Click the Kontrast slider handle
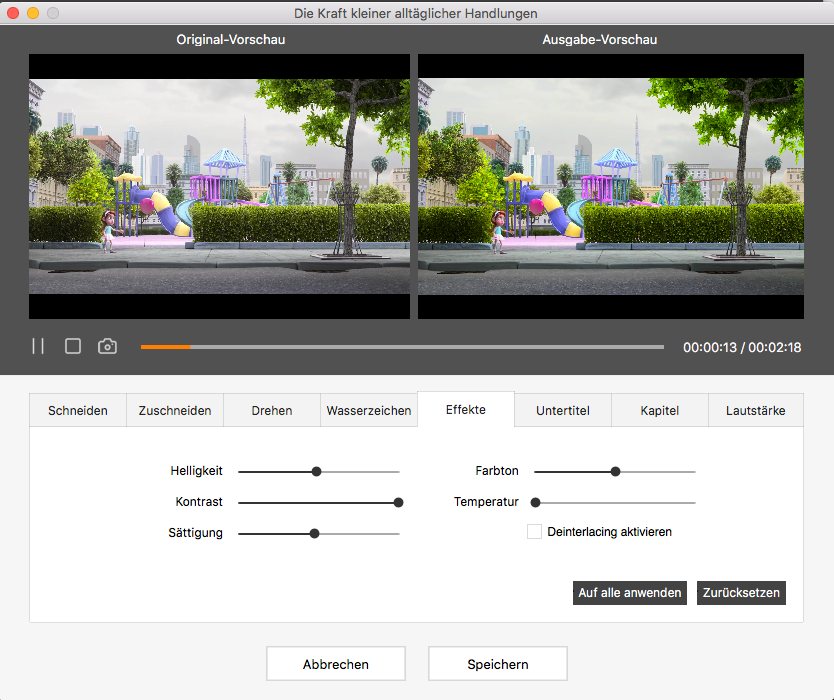This screenshot has height=700, width=834. click(x=400, y=502)
